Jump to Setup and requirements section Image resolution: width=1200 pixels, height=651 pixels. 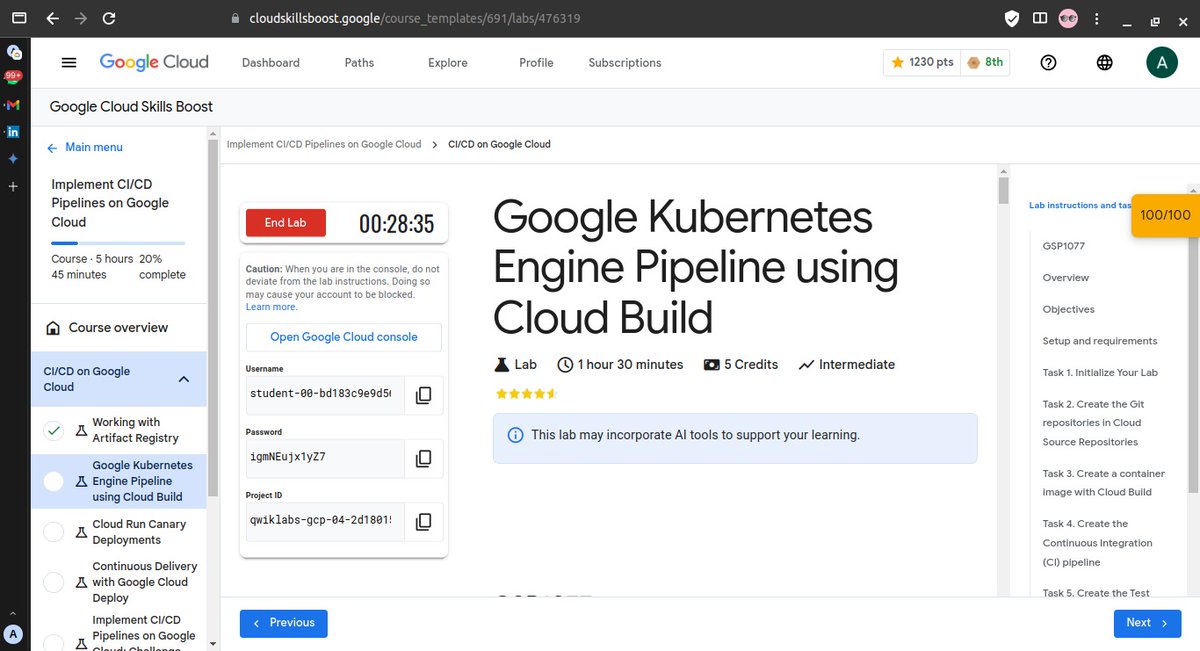pyautogui.click(x=1100, y=341)
